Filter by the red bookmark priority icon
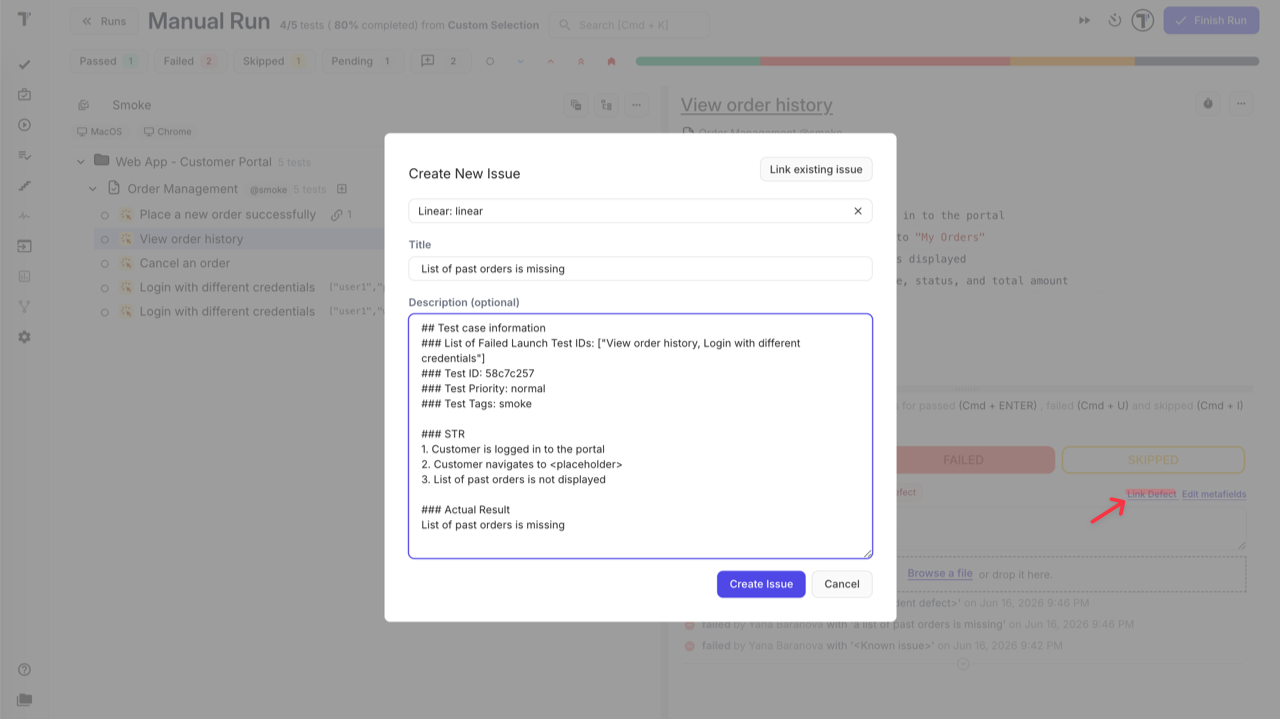The image size is (1280, 719). point(611,61)
